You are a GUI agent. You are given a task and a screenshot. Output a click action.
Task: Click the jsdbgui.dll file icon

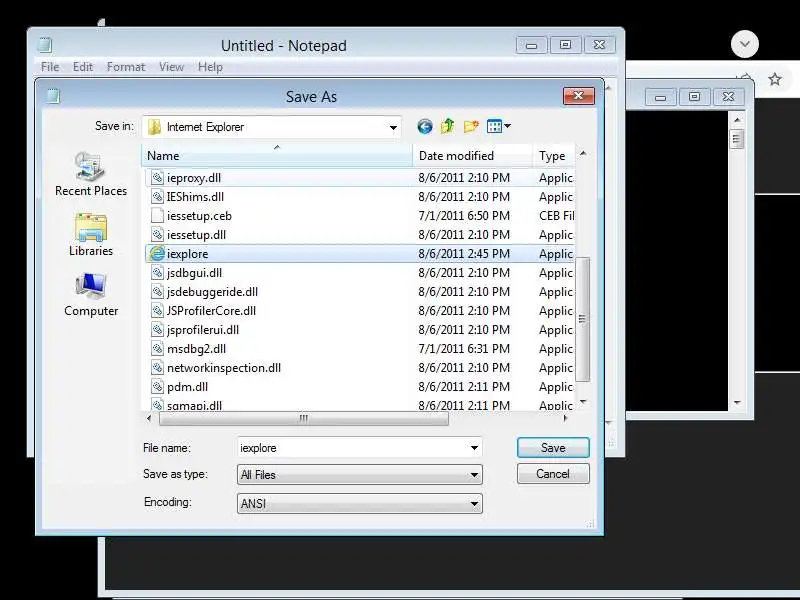pyautogui.click(x=157, y=272)
